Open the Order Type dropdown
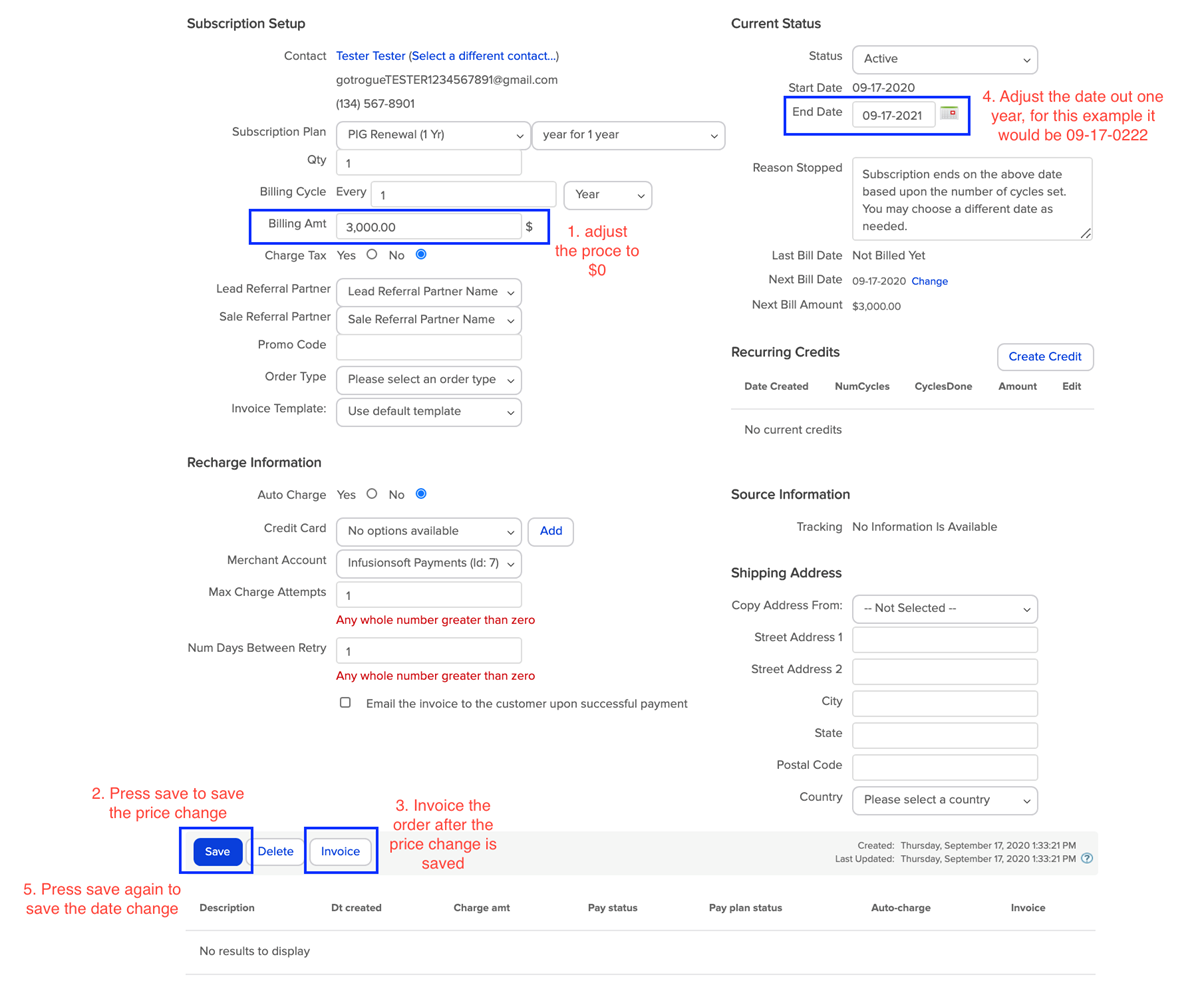The image size is (1200, 989). 429,380
